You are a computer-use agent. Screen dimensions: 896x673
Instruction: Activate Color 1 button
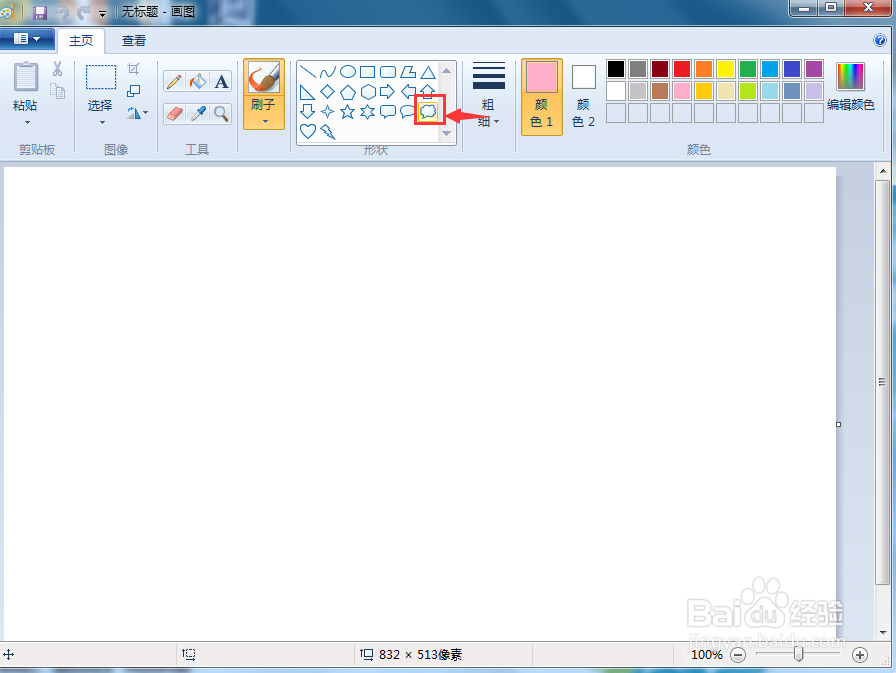coord(542,96)
